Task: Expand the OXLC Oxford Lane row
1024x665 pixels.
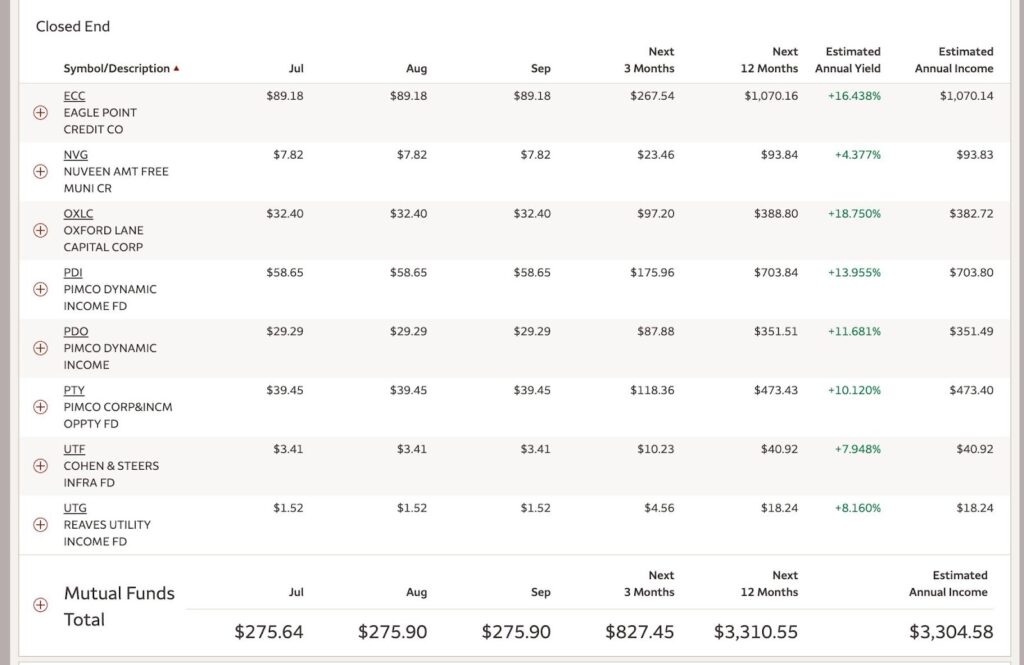Action: point(41,230)
